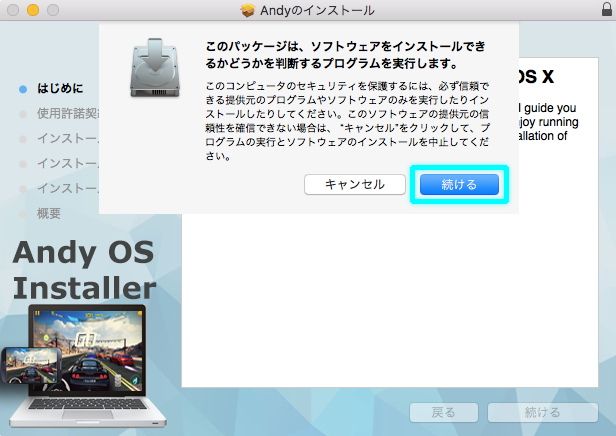
Task: Select the 使用許諾契約 step in the sidebar
Action: [68, 114]
